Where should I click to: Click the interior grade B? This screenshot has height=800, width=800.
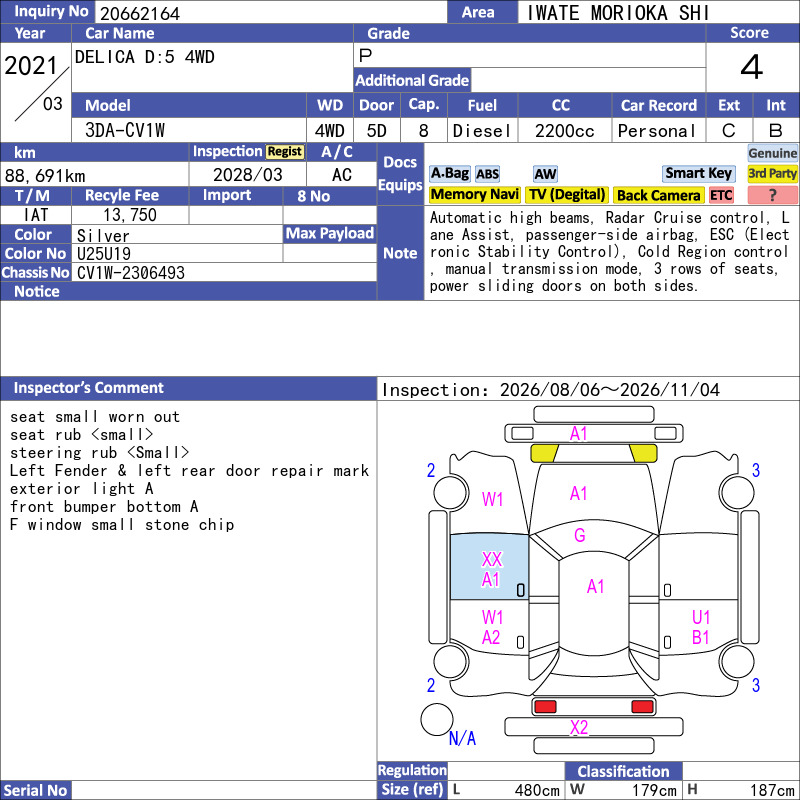(x=776, y=131)
